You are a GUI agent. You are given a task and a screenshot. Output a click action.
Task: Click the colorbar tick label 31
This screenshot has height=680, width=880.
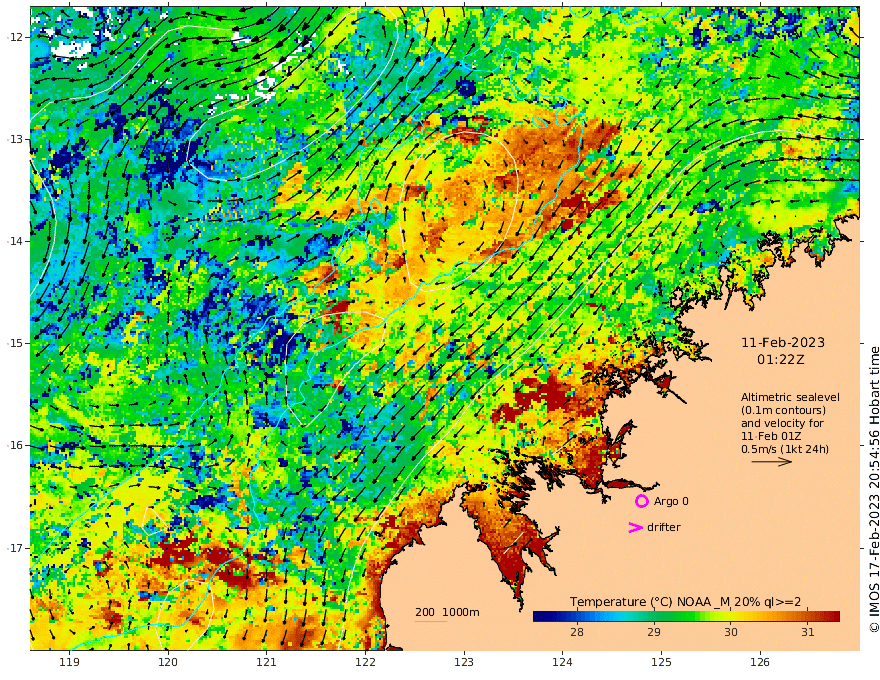pos(807,632)
